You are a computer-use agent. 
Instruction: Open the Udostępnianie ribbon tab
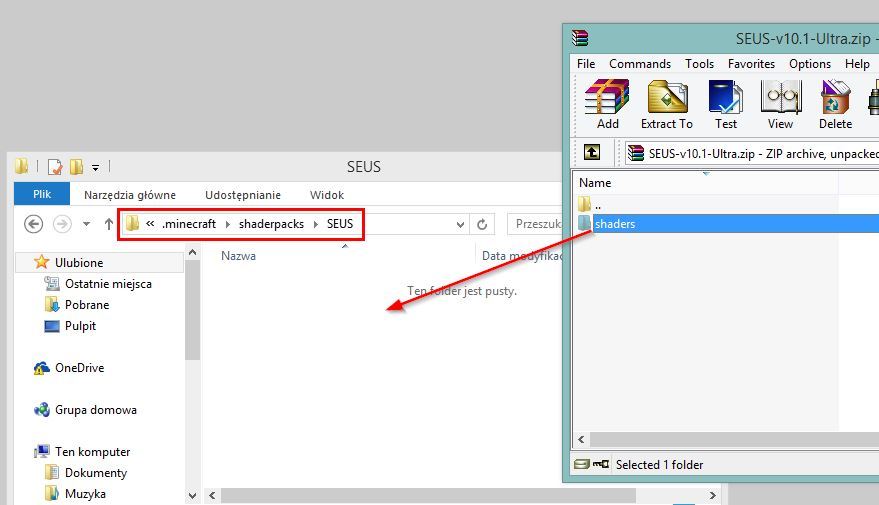click(x=243, y=195)
